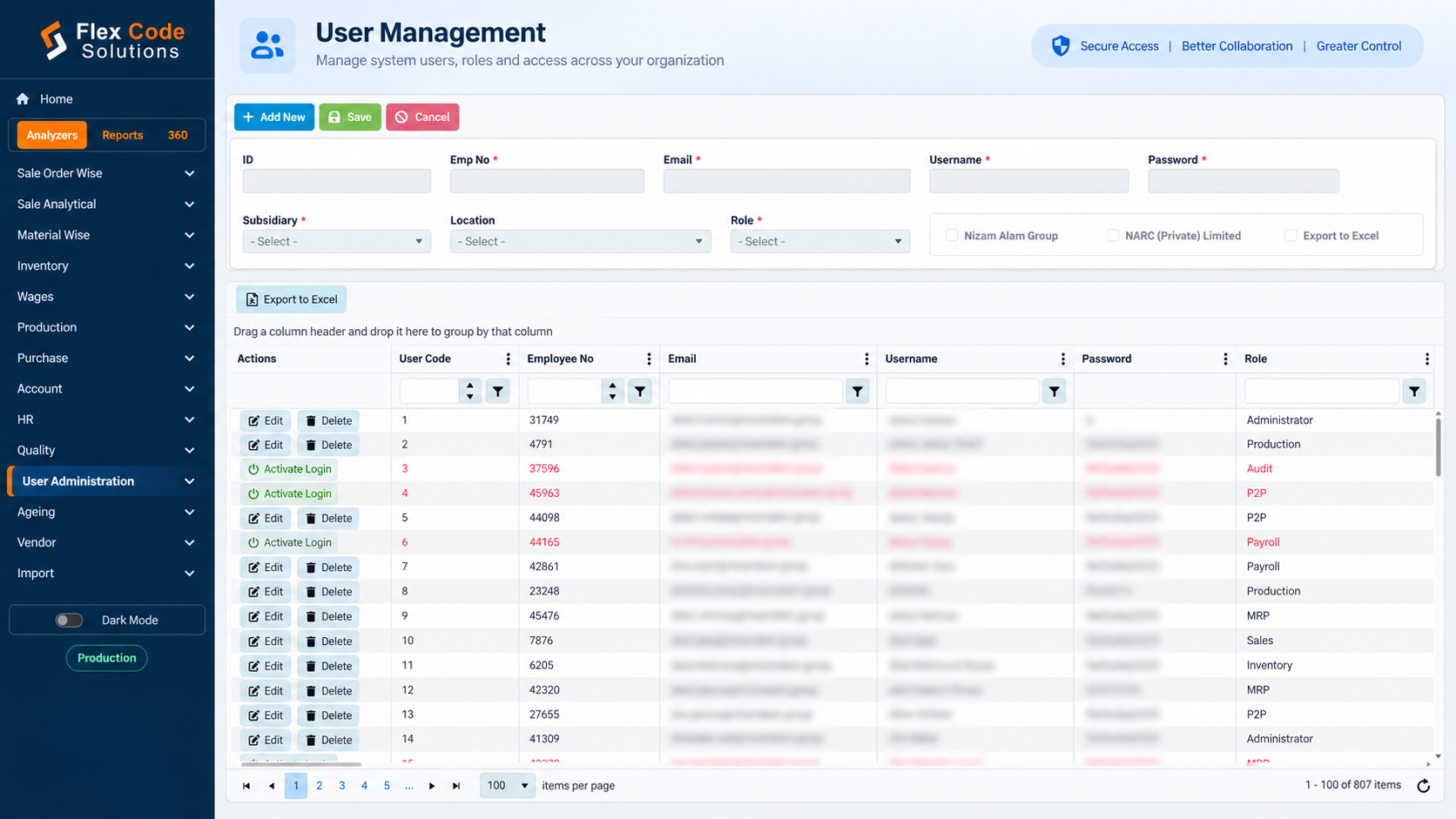
Task: Go to page 3 of results
Action: (341, 786)
